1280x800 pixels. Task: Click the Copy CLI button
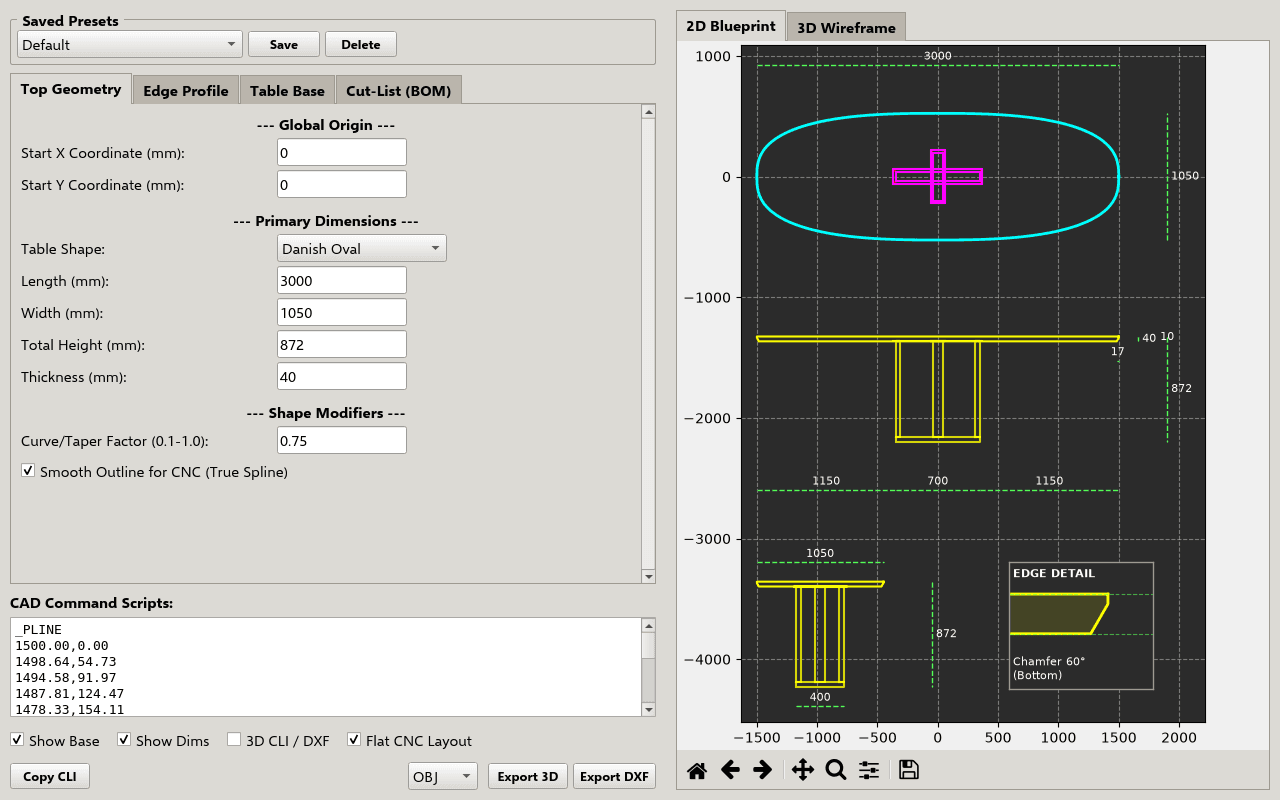50,776
